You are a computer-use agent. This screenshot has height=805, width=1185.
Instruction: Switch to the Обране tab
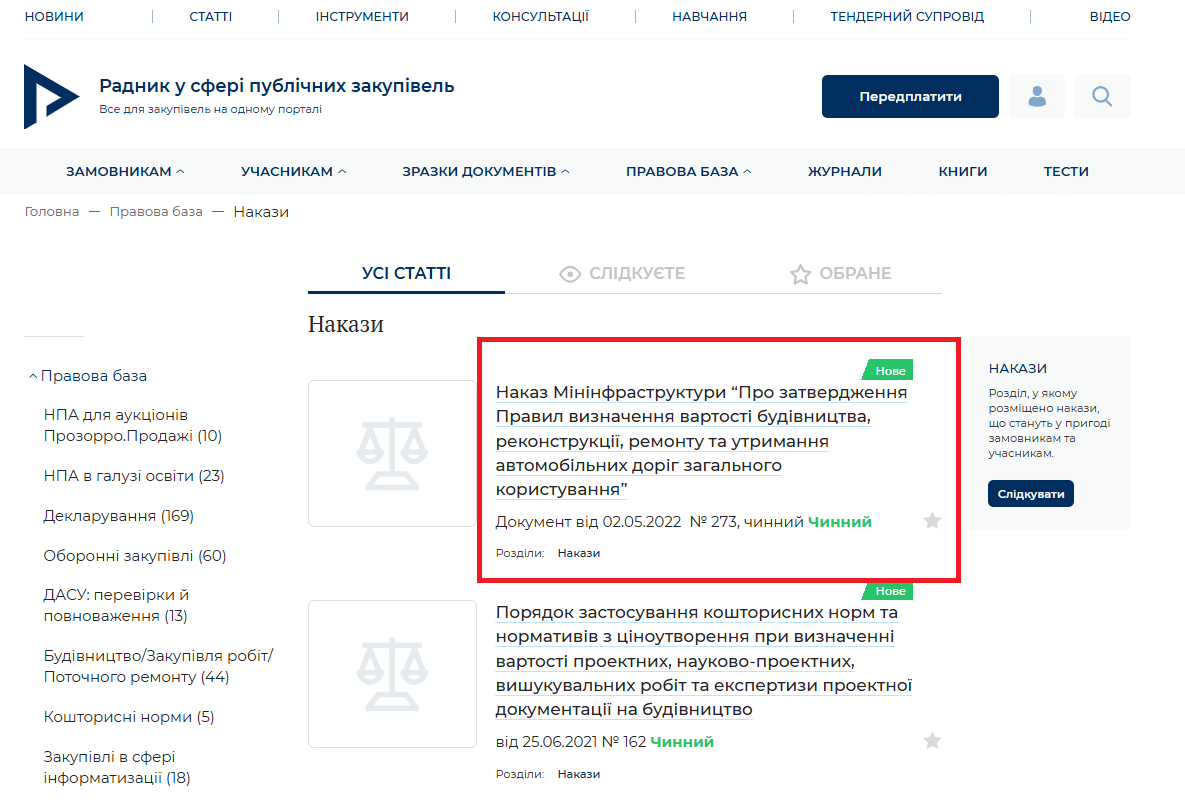click(x=840, y=273)
